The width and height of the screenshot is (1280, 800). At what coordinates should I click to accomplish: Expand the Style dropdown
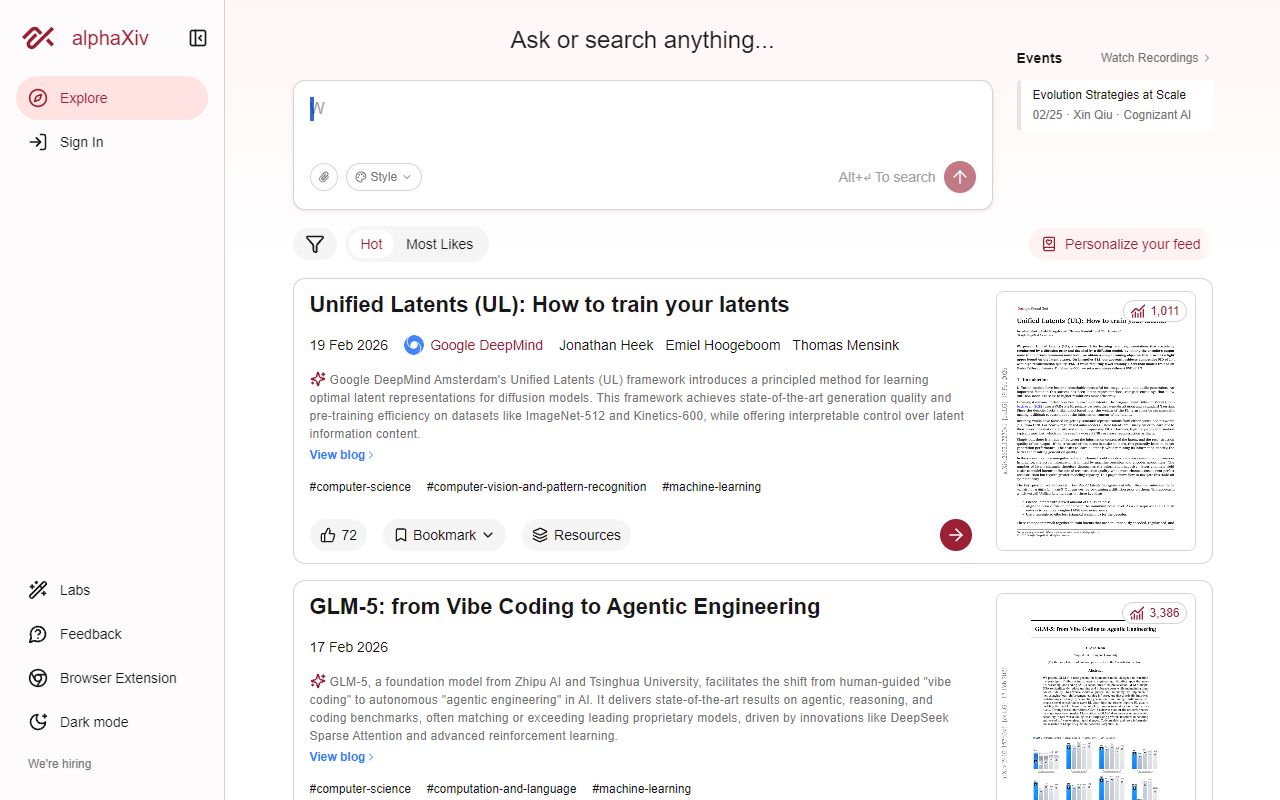(x=384, y=177)
